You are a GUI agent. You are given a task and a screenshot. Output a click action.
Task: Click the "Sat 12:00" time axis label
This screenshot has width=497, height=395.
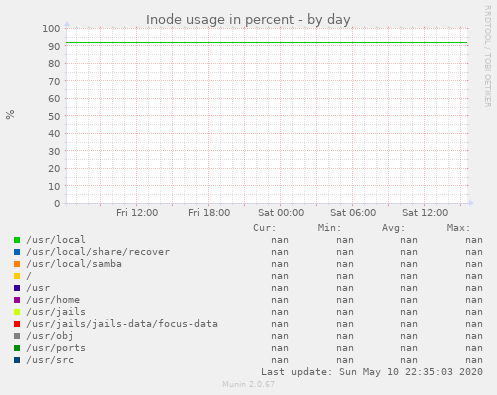[425, 213]
